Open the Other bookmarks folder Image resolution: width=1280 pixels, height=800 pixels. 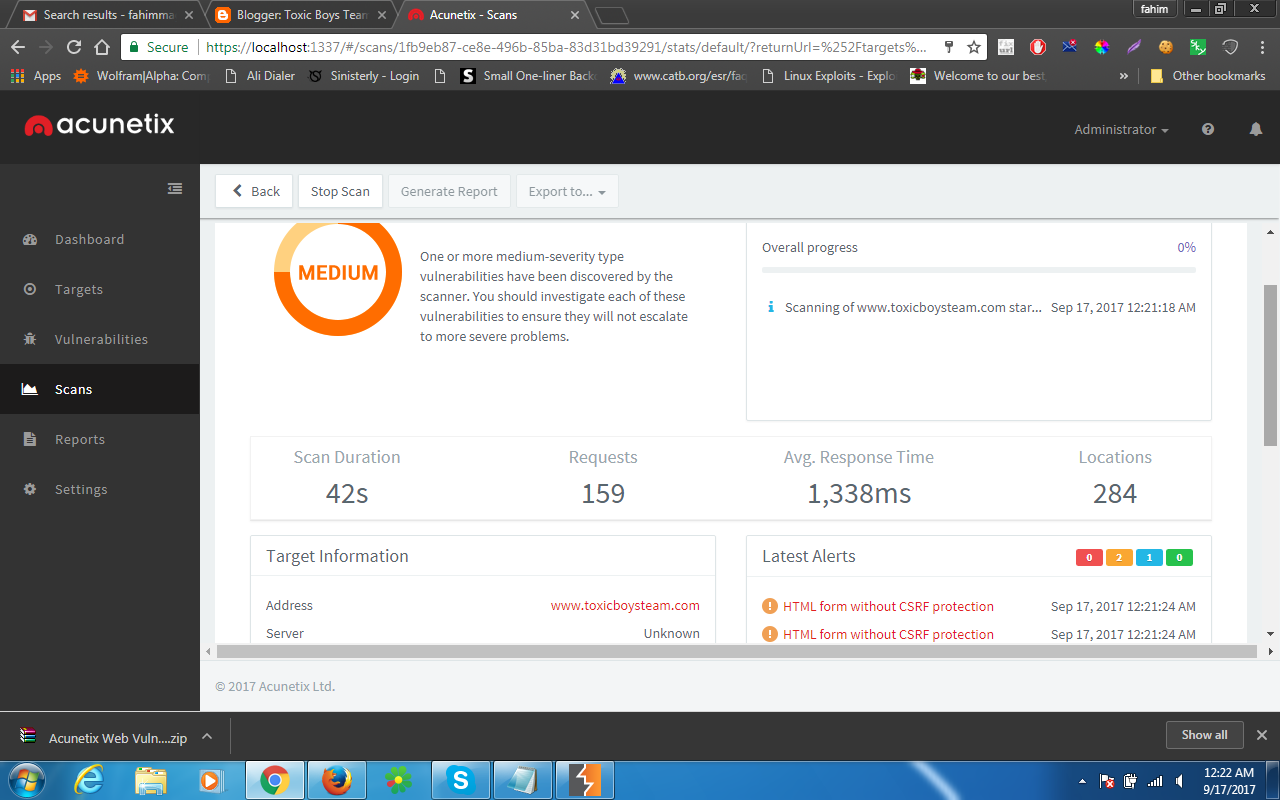[1208, 76]
